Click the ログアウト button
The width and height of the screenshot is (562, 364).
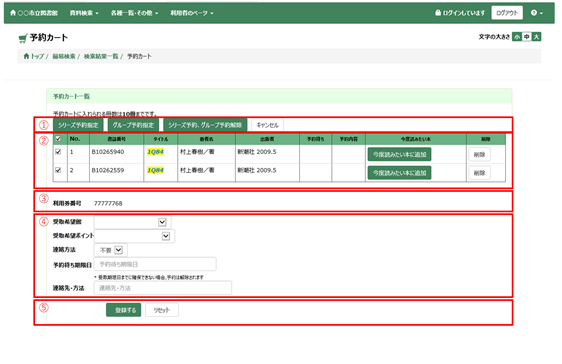click(507, 13)
